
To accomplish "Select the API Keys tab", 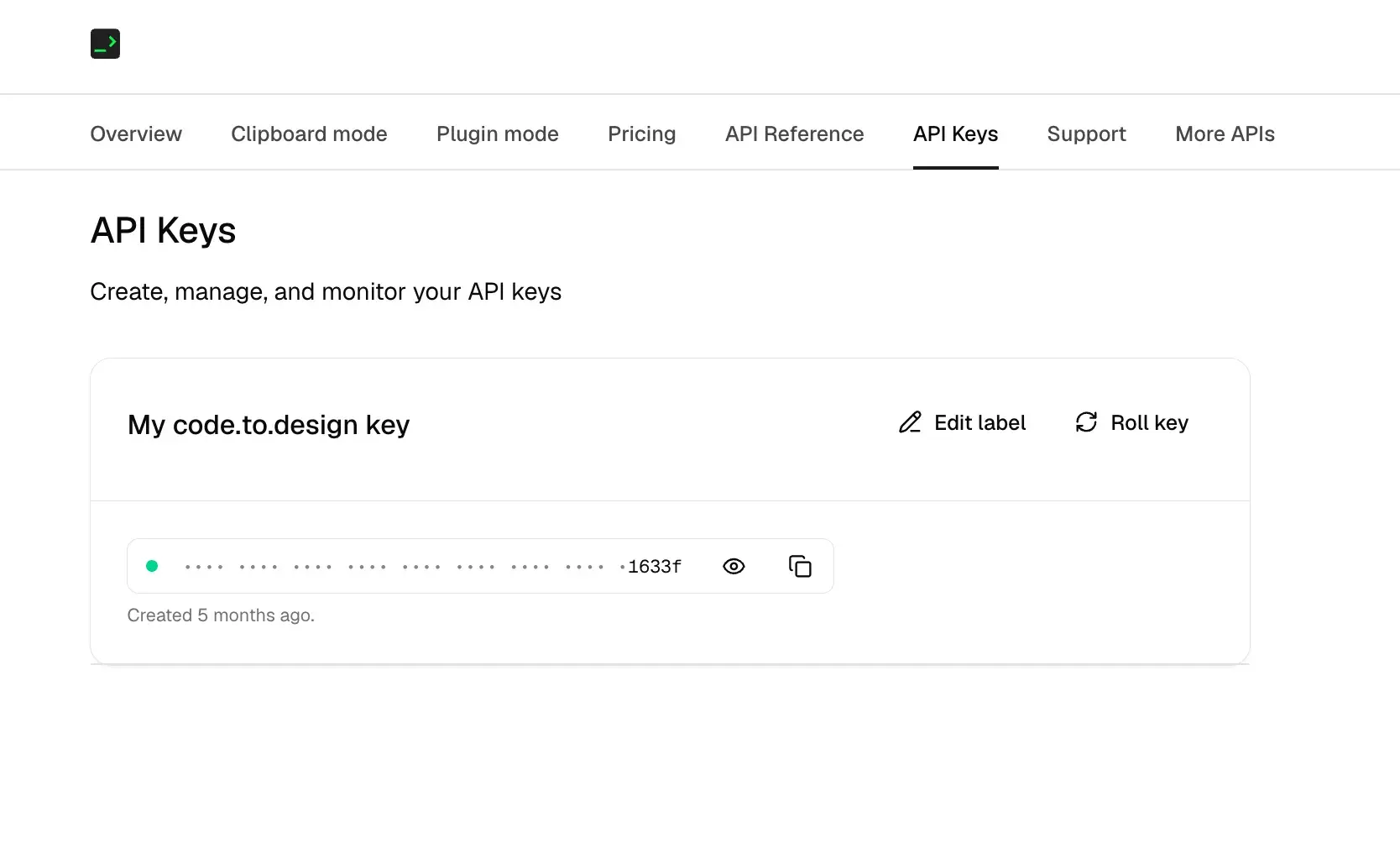I will (956, 134).
